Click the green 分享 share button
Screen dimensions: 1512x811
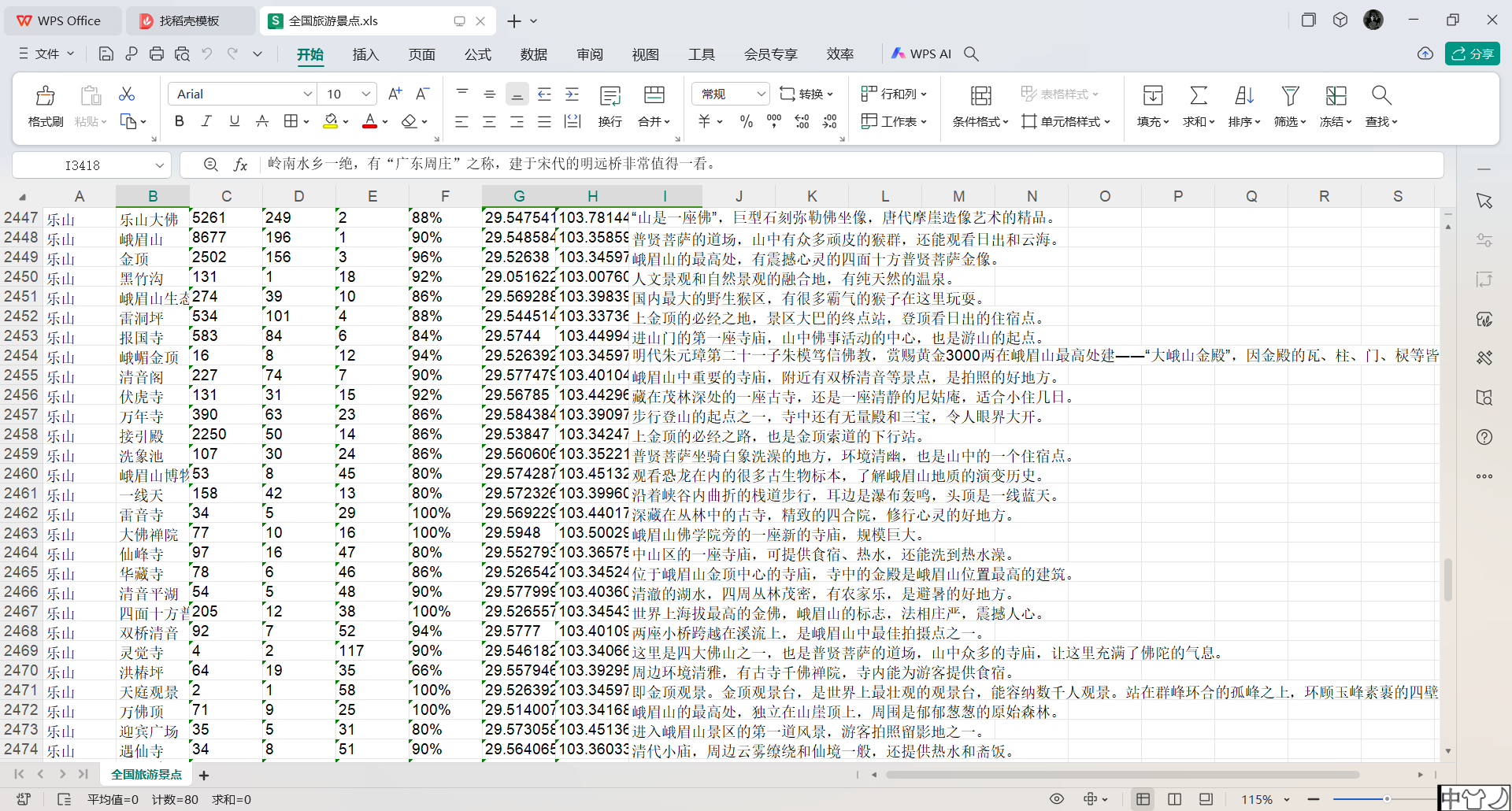tap(1472, 54)
